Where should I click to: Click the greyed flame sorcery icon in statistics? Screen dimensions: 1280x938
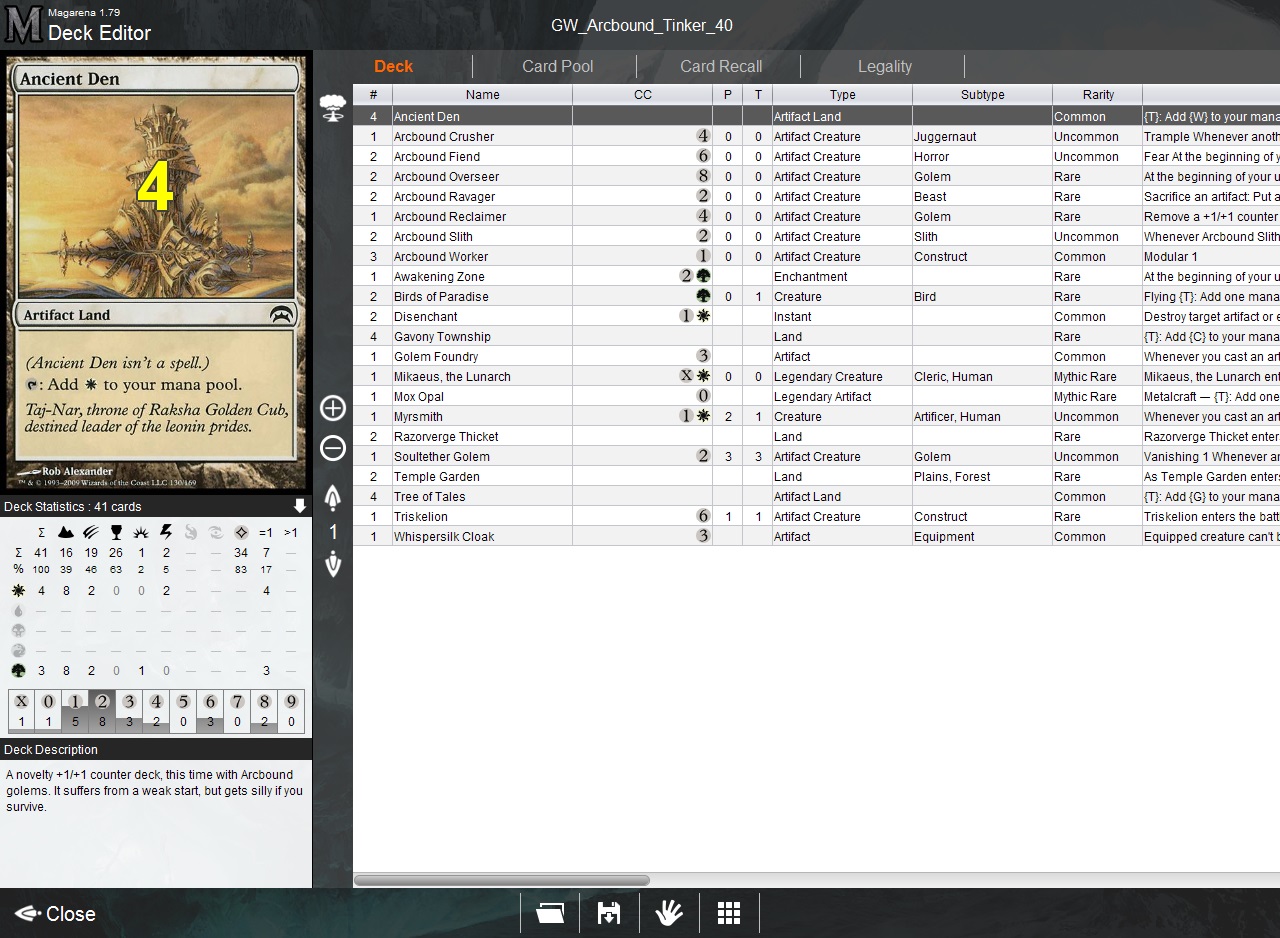click(x=191, y=532)
